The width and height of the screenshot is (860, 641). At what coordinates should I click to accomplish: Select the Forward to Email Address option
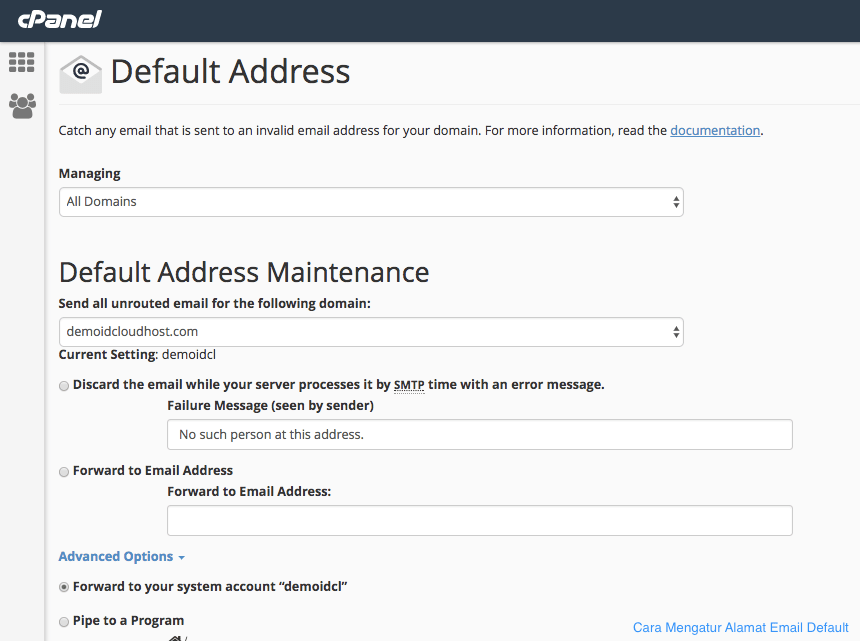[64, 471]
